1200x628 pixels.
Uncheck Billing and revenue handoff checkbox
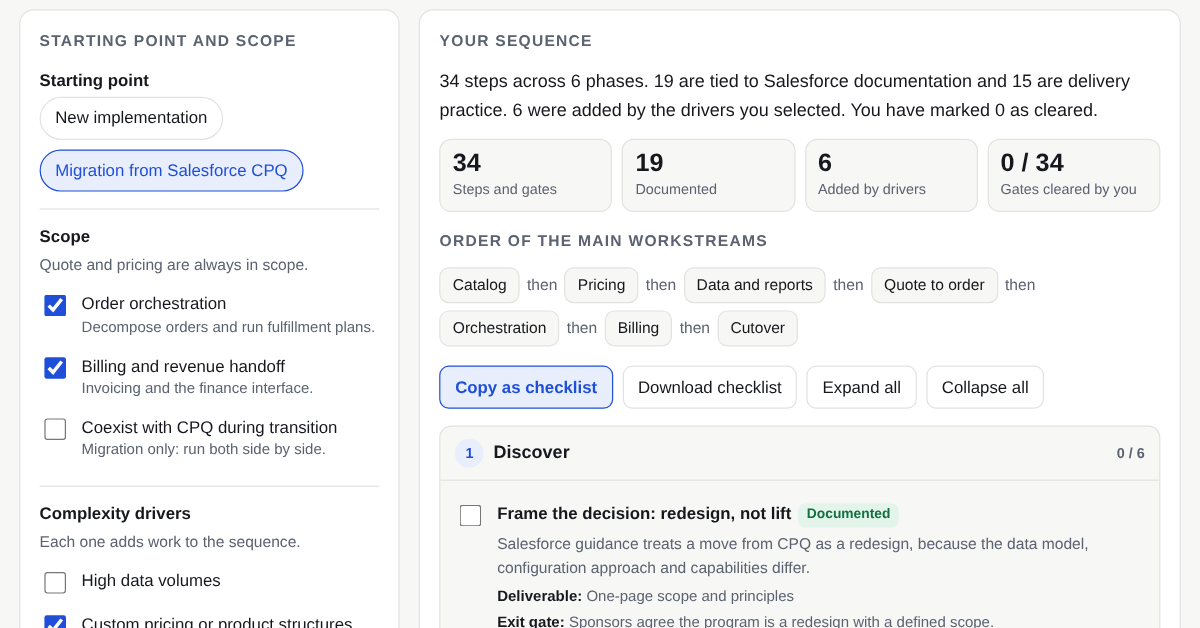click(x=55, y=367)
